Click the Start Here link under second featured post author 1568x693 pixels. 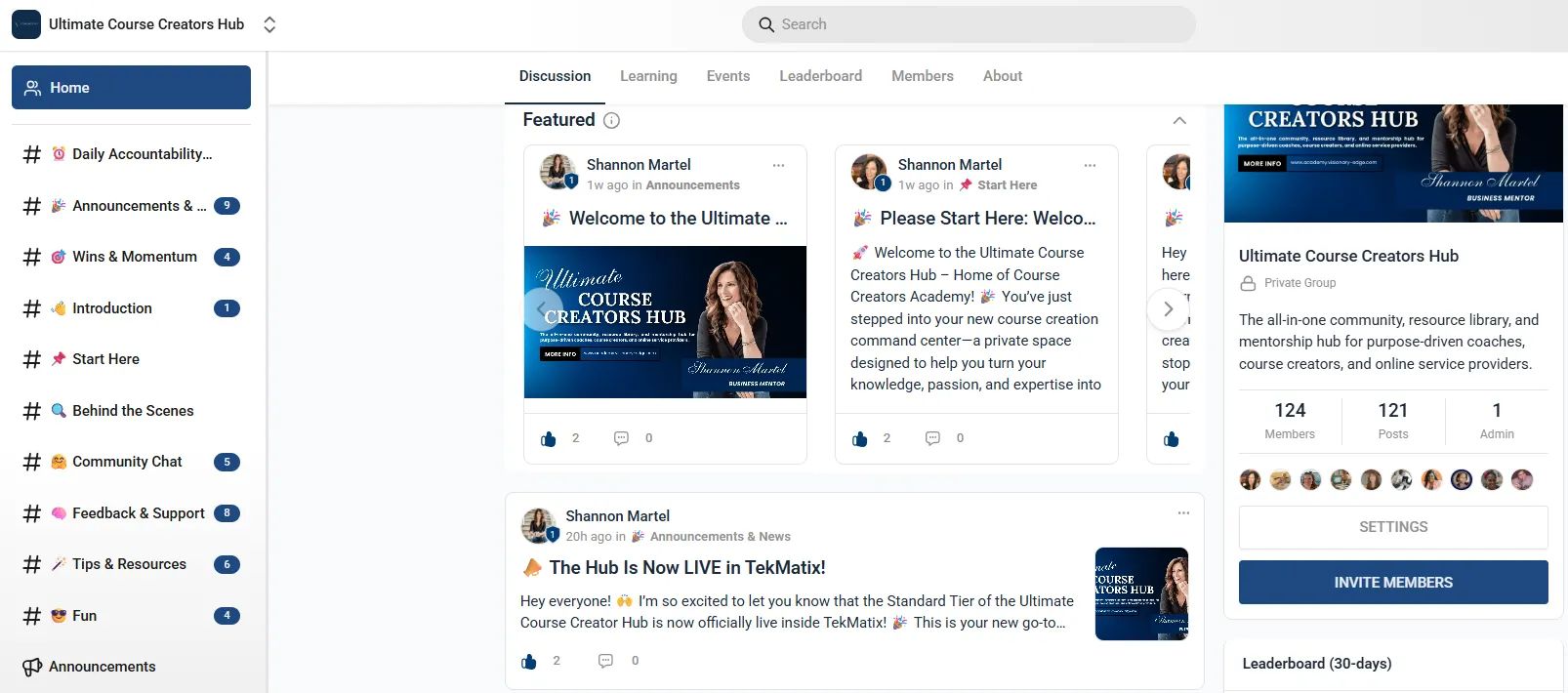(x=1007, y=185)
